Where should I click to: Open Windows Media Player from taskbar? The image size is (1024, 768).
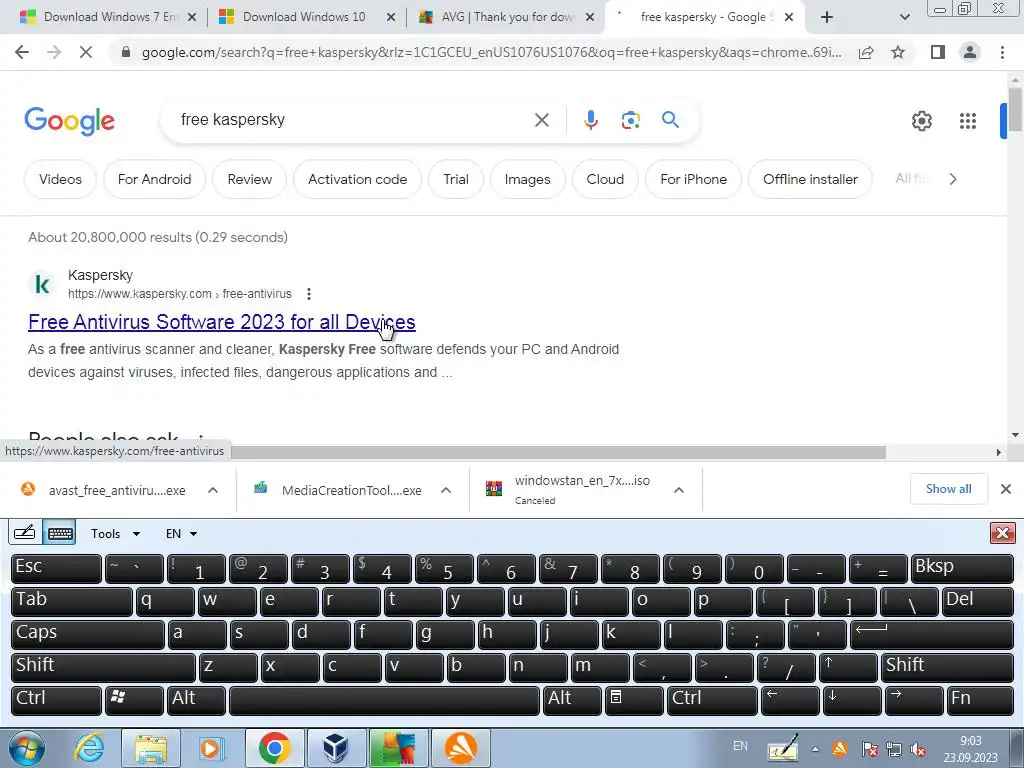(212, 748)
